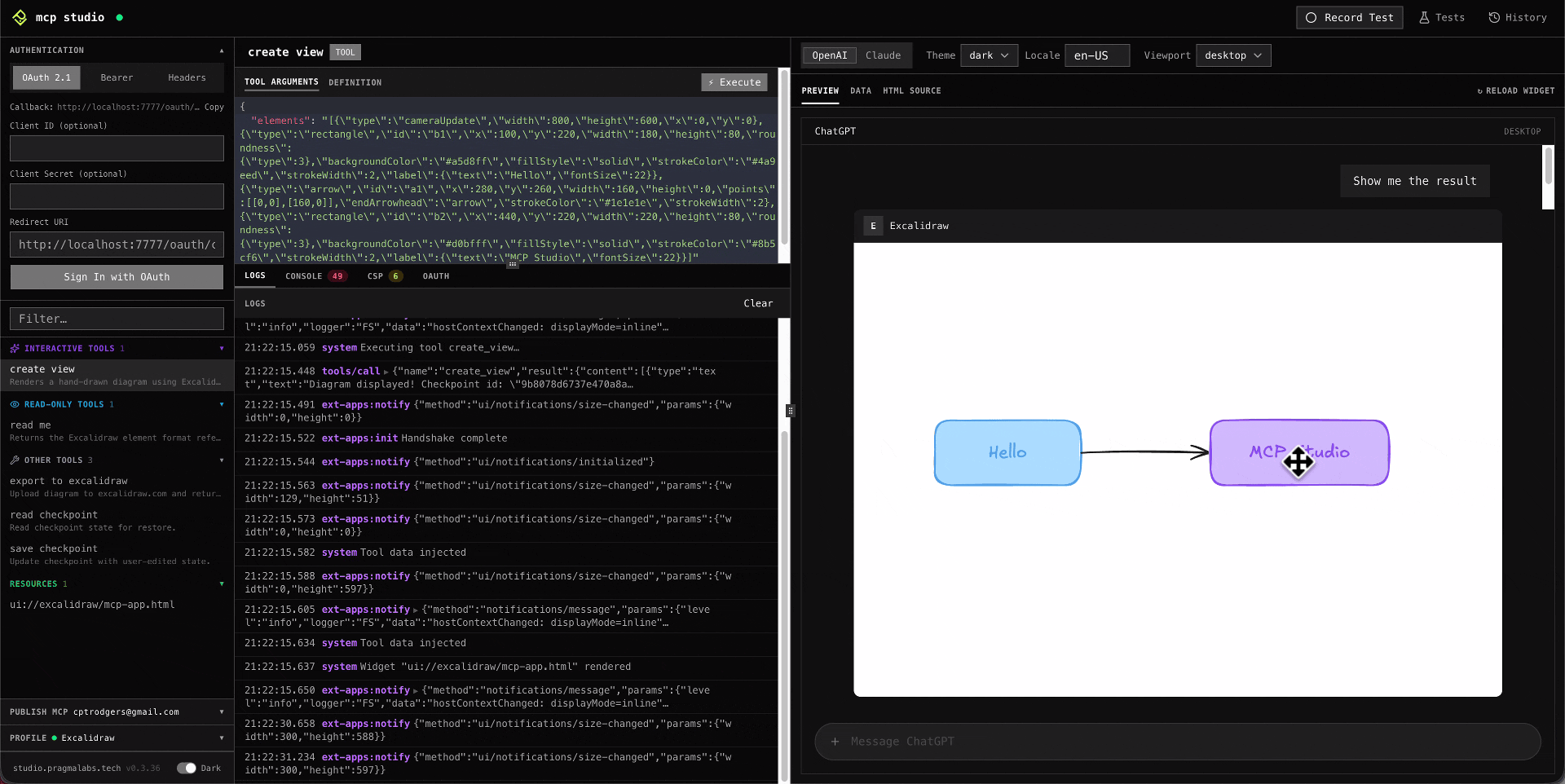Viewport: 1565px width, 784px height.
Task: Open the Viewport desktop dropdown
Action: pyautogui.click(x=1233, y=55)
